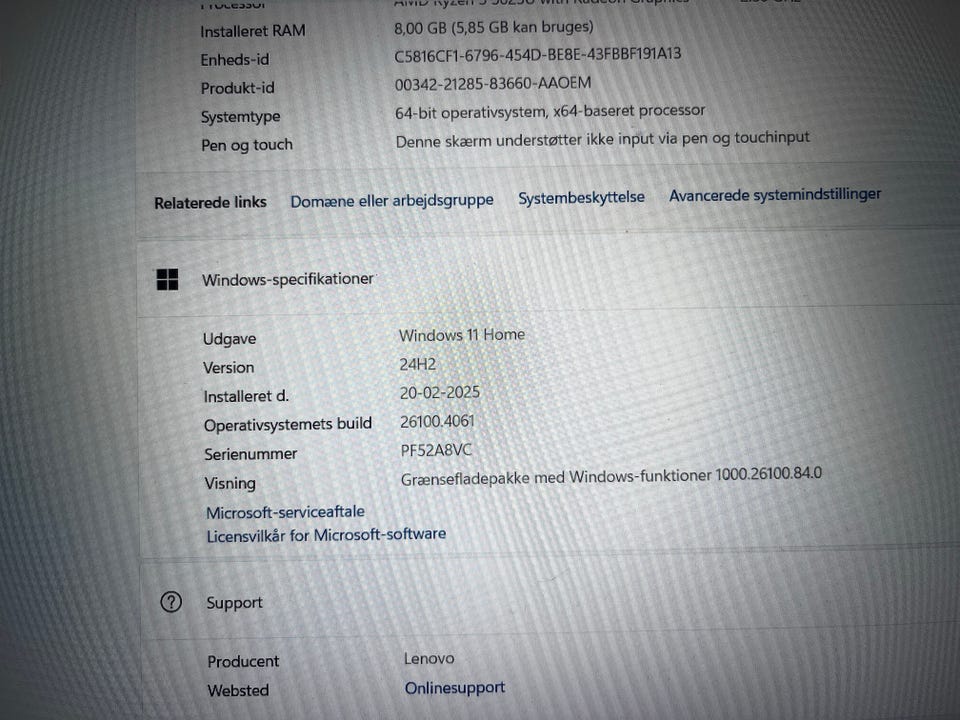Select the Udgave value Windows 11 Home
Image resolution: width=960 pixels, height=720 pixels.
click(x=462, y=335)
